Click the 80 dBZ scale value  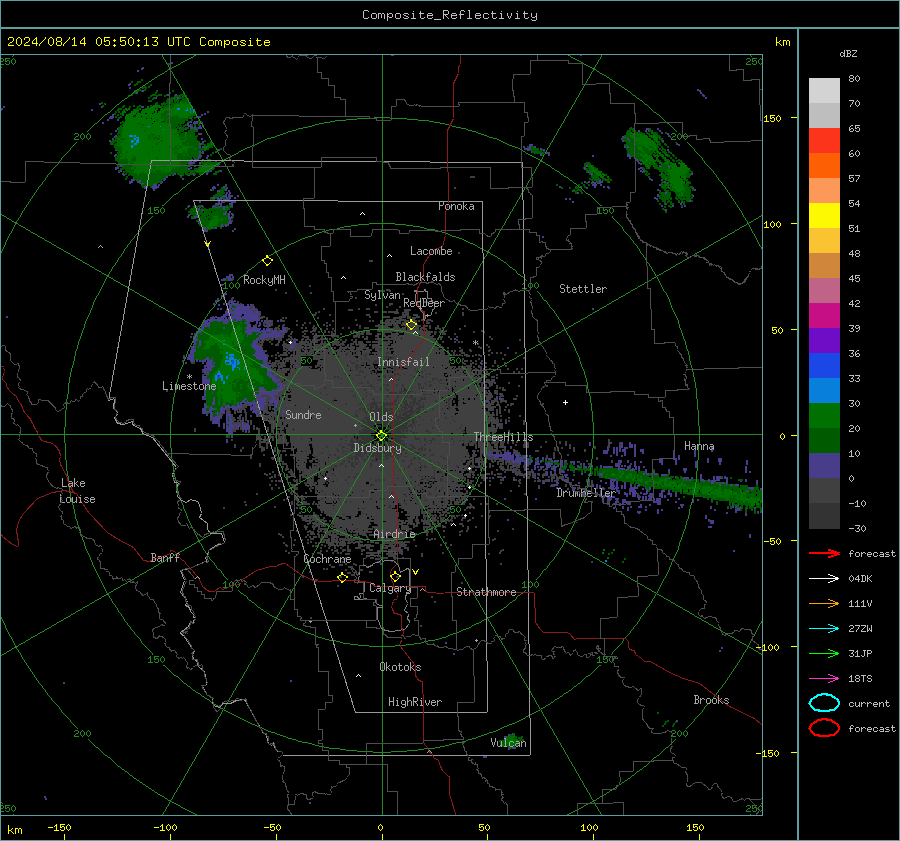coord(854,79)
